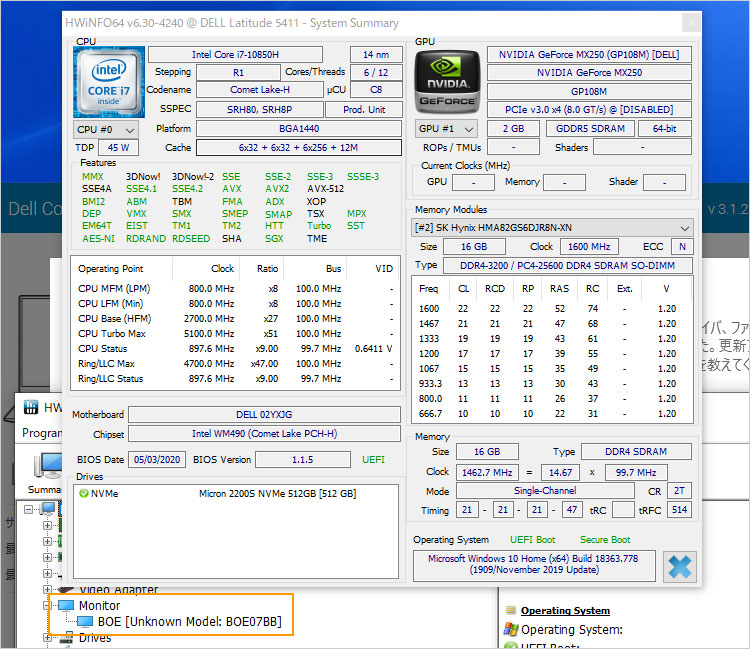750x649 pixels.
Task: Expand the Video Adapter tree node
Action: tap(47, 589)
